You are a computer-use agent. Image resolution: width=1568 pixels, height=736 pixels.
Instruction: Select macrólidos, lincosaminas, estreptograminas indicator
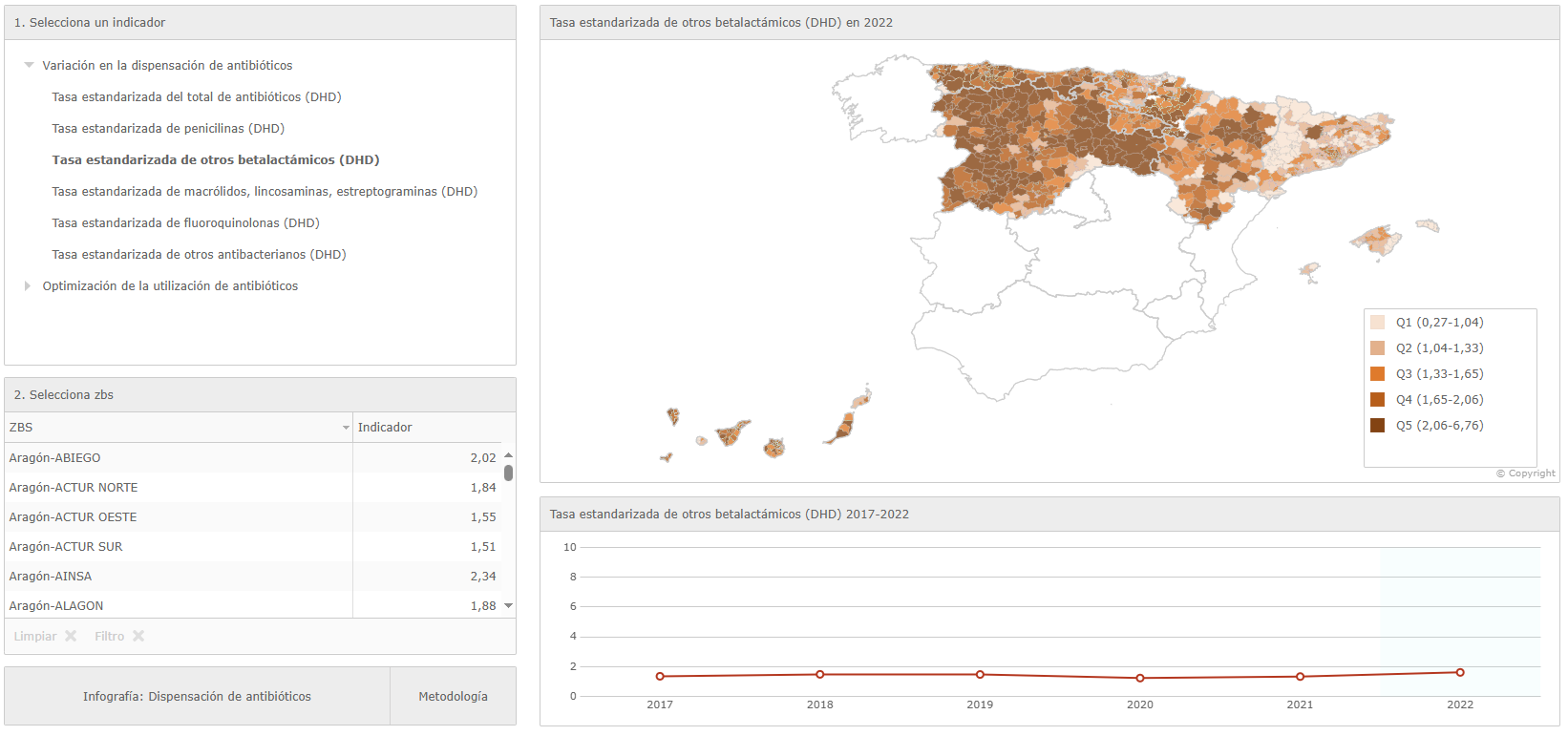pyautogui.click(x=265, y=191)
